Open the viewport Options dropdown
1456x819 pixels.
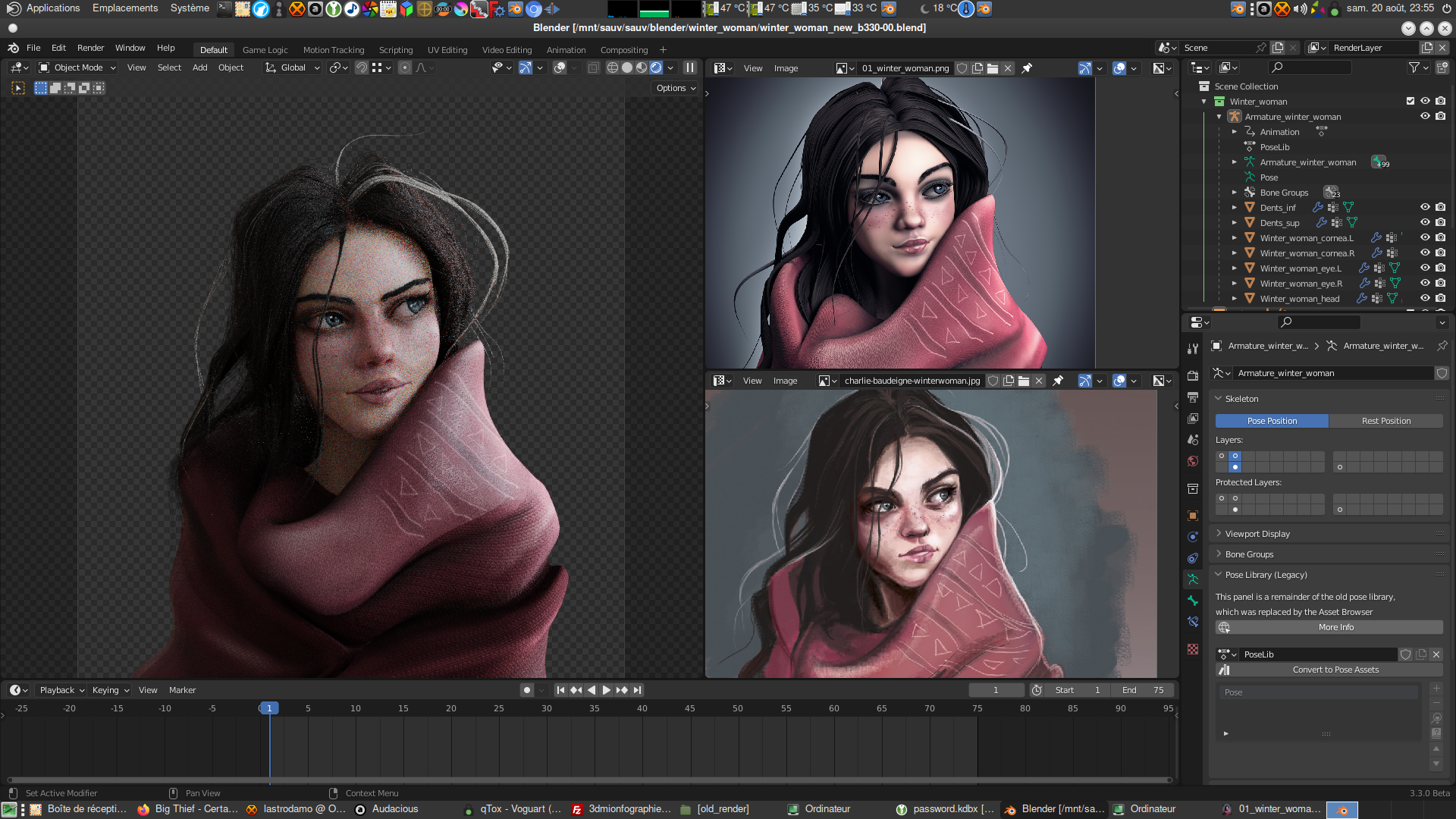pos(676,88)
